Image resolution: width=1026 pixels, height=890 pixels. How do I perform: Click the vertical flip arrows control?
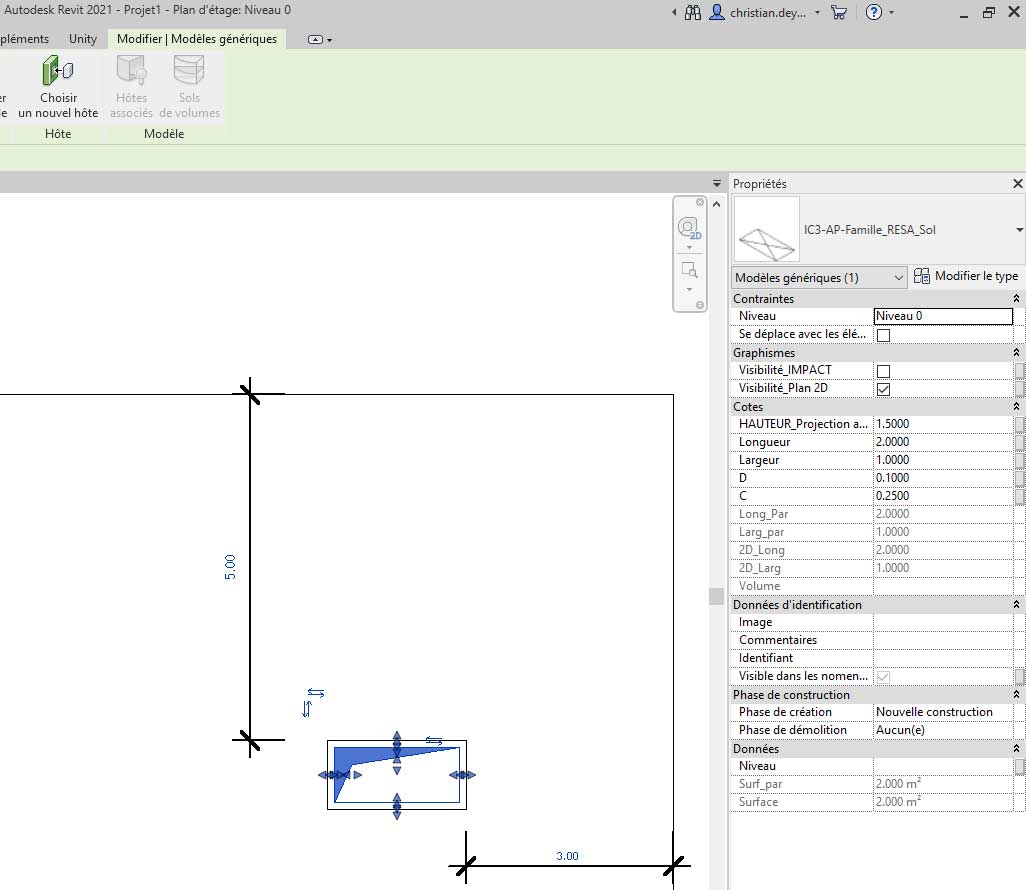(x=307, y=709)
